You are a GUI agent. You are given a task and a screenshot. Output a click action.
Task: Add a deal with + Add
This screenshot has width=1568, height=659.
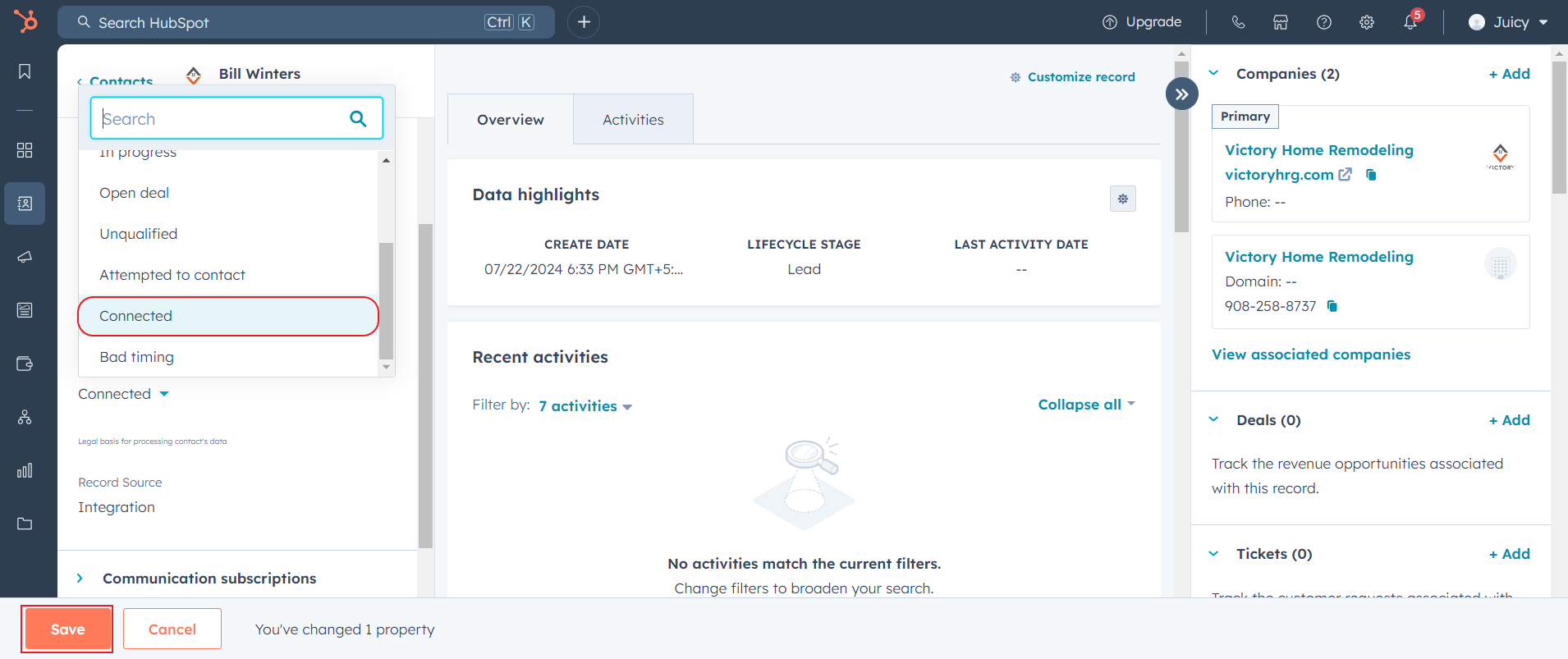[1510, 420]
